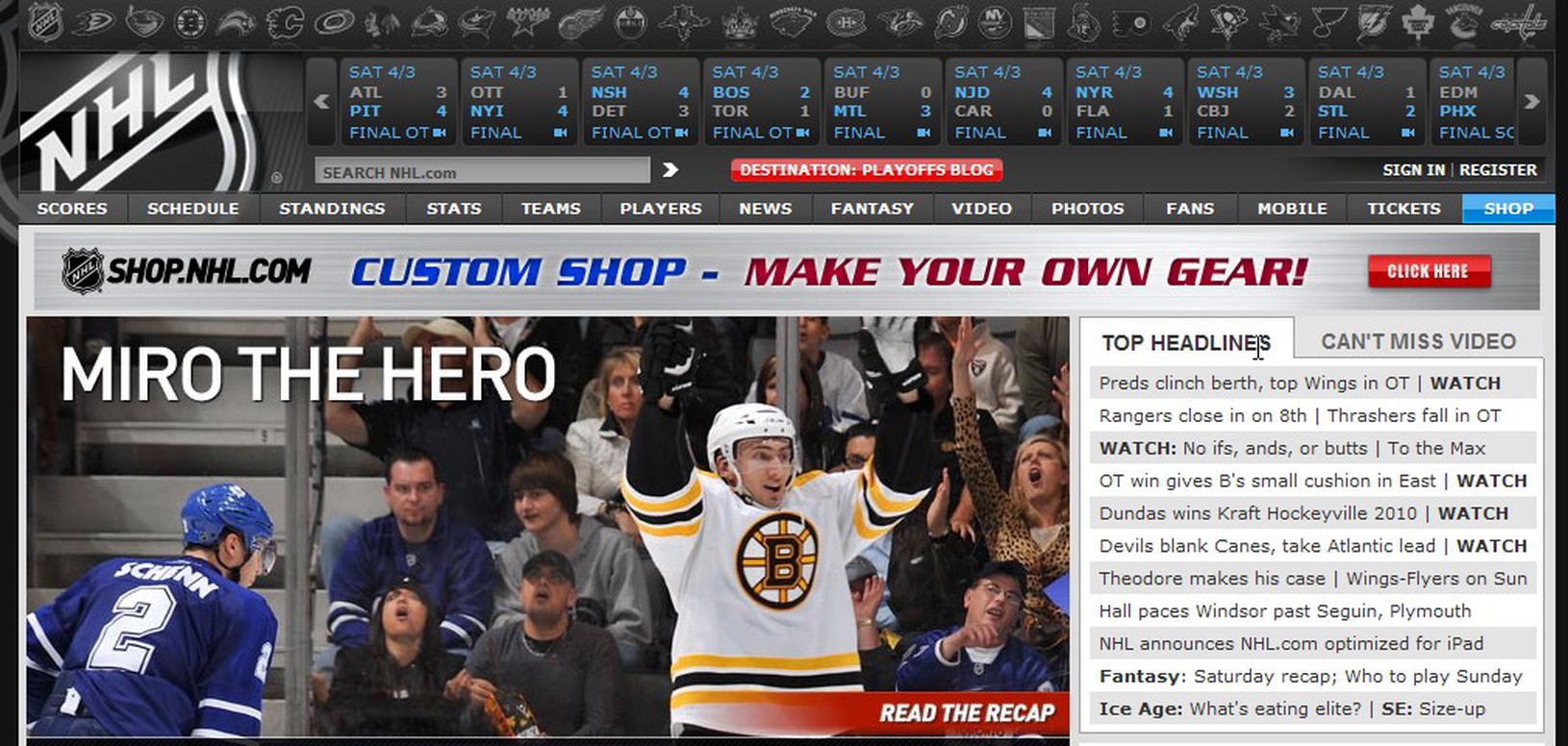Open 'Wings-Flyers on Sun' headline
Screen dimensions: 1568x746
click(x=1436, y=579)
